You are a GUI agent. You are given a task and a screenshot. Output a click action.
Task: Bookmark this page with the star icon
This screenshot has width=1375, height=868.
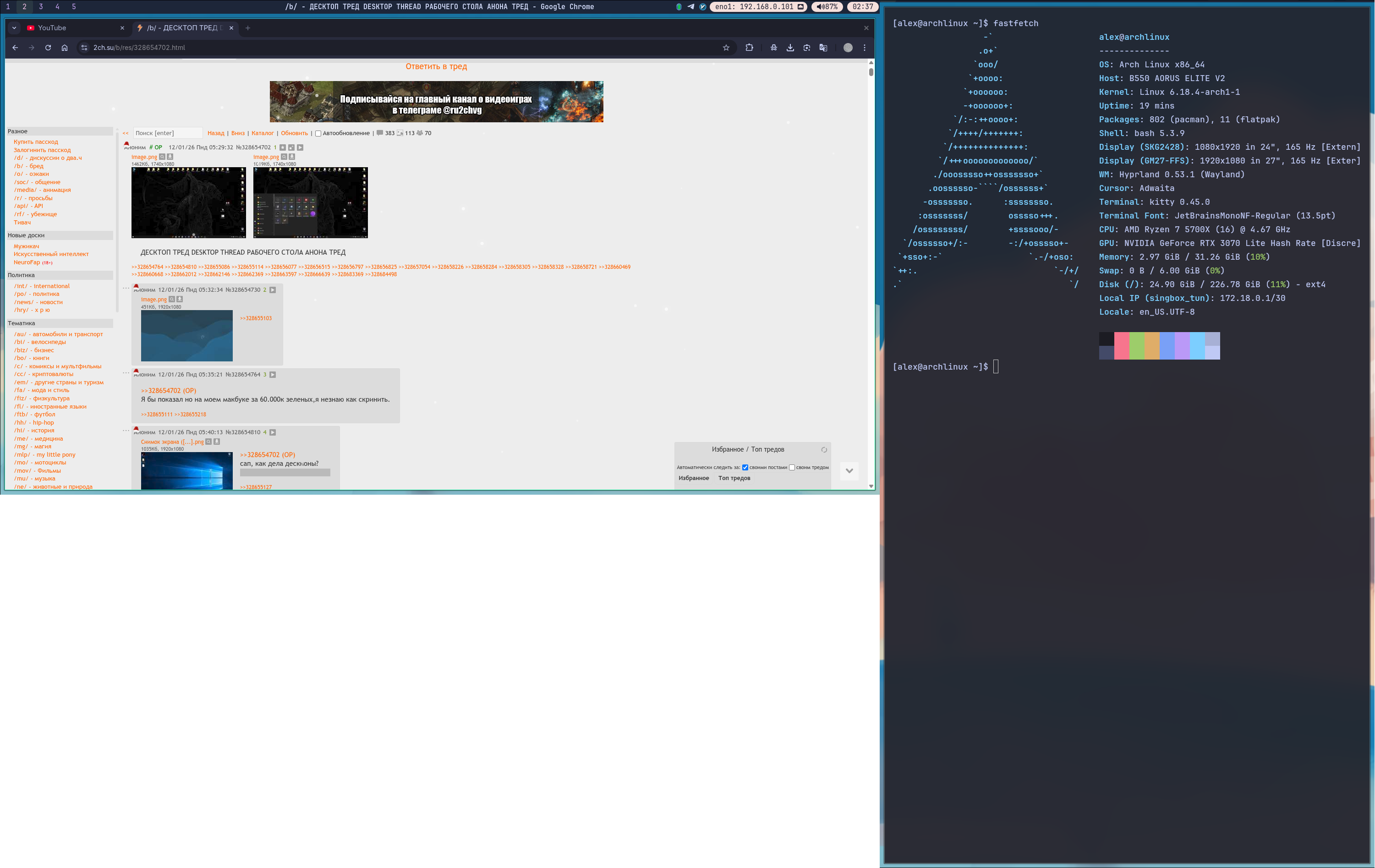click(726, 48)
